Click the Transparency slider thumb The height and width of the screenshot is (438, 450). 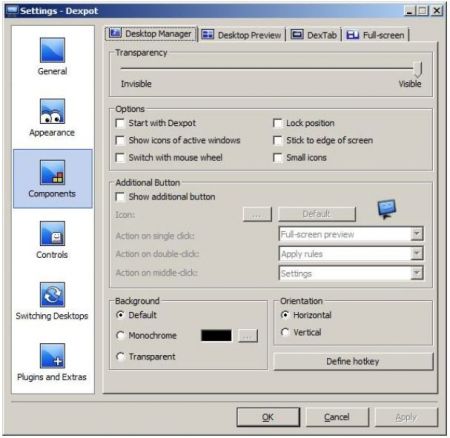click(418, 69)
